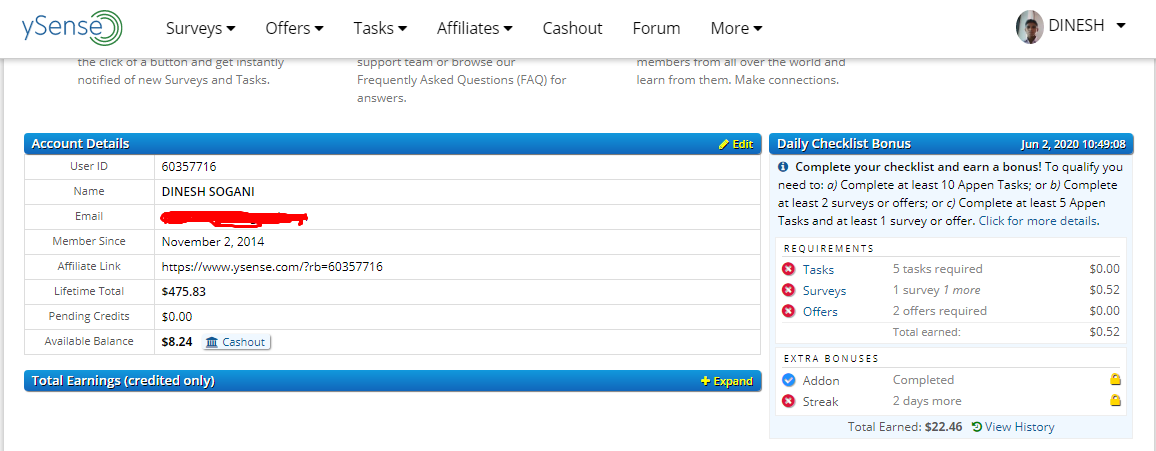Click the 2 days more text
Screen dimensions: 1156x451
(927, 401)
